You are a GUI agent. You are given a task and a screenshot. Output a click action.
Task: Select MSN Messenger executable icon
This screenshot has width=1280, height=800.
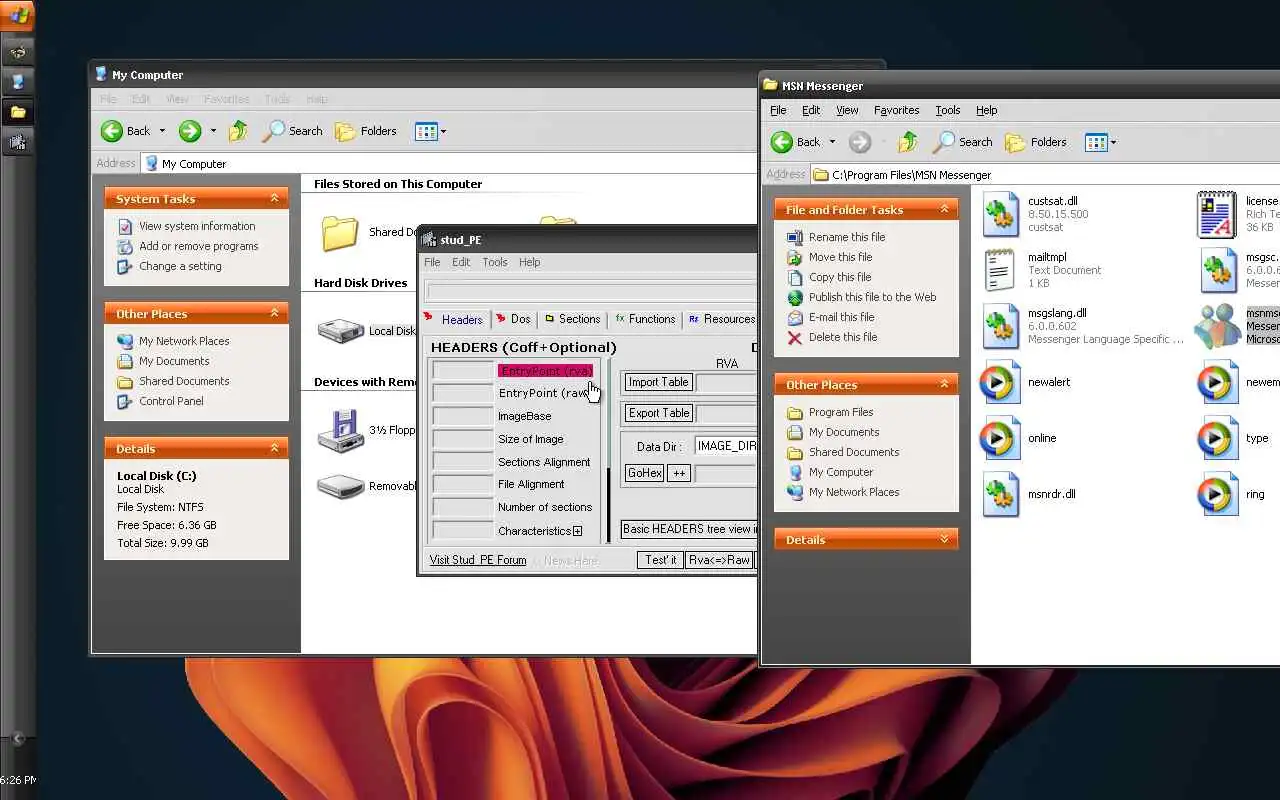[1217, 326]
